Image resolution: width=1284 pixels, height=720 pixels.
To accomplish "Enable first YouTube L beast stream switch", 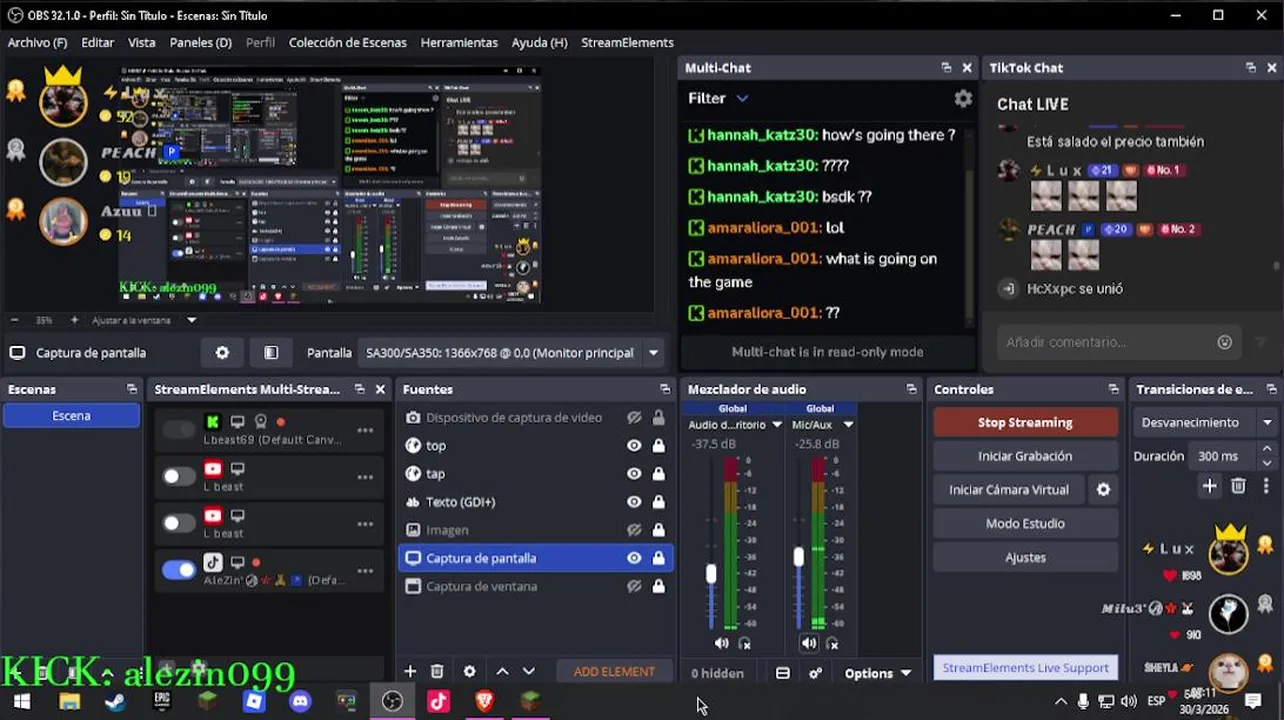I will tap(179, 476).
